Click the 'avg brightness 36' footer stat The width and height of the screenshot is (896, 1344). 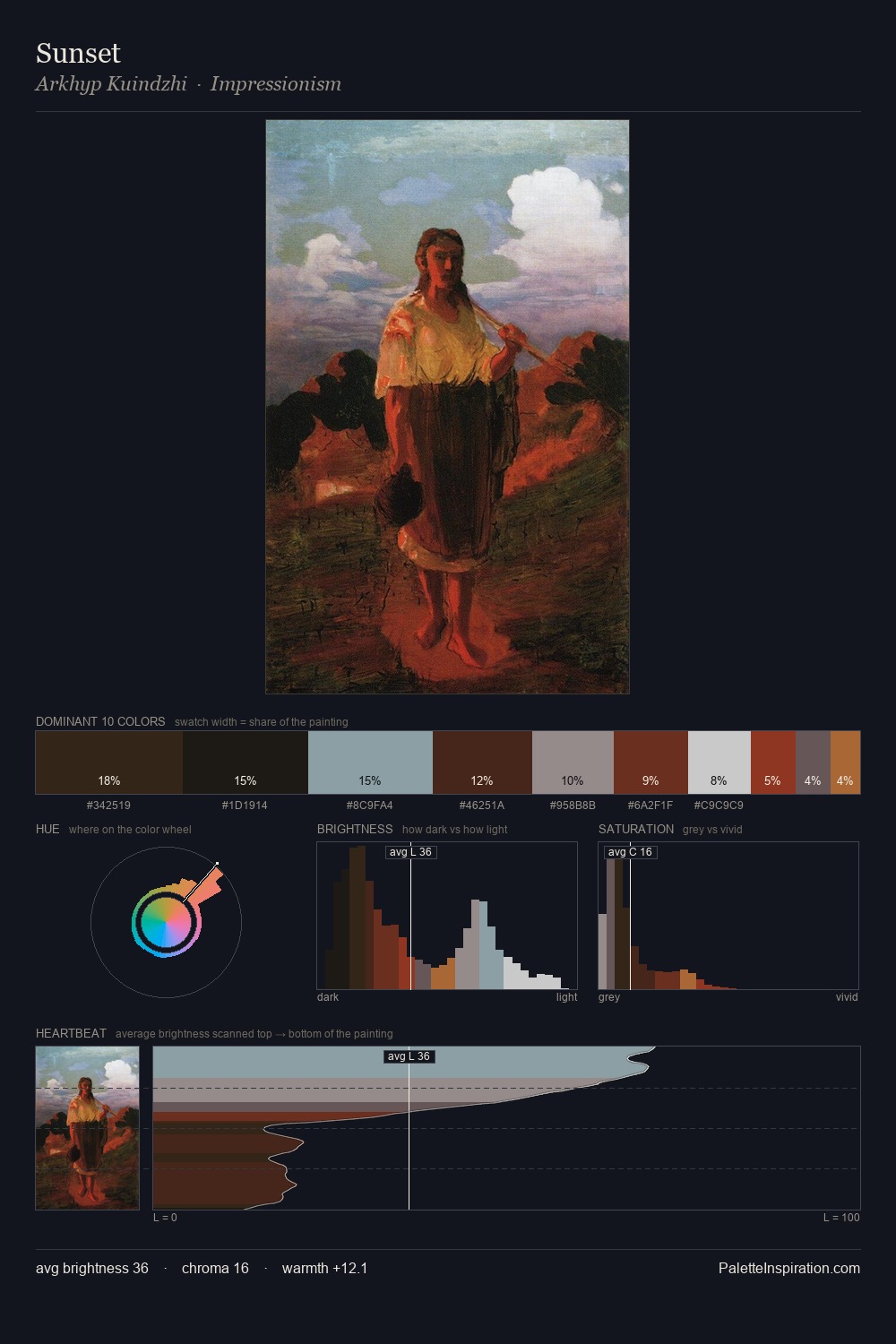click(92, 1268)
